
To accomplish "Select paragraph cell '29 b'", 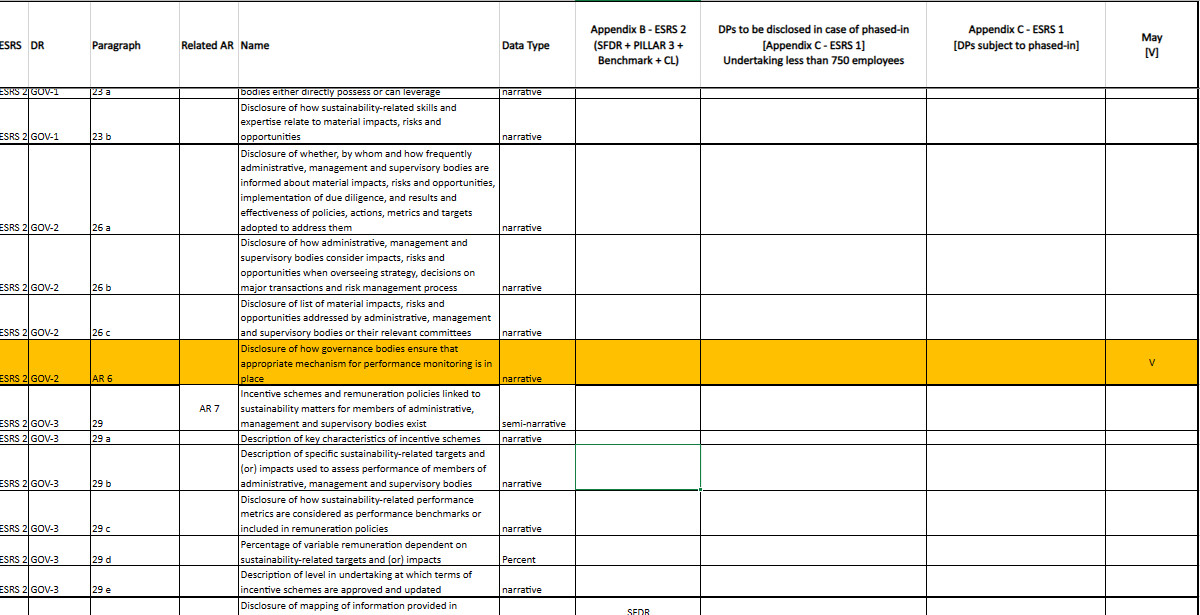I will (x=133, y=468).
